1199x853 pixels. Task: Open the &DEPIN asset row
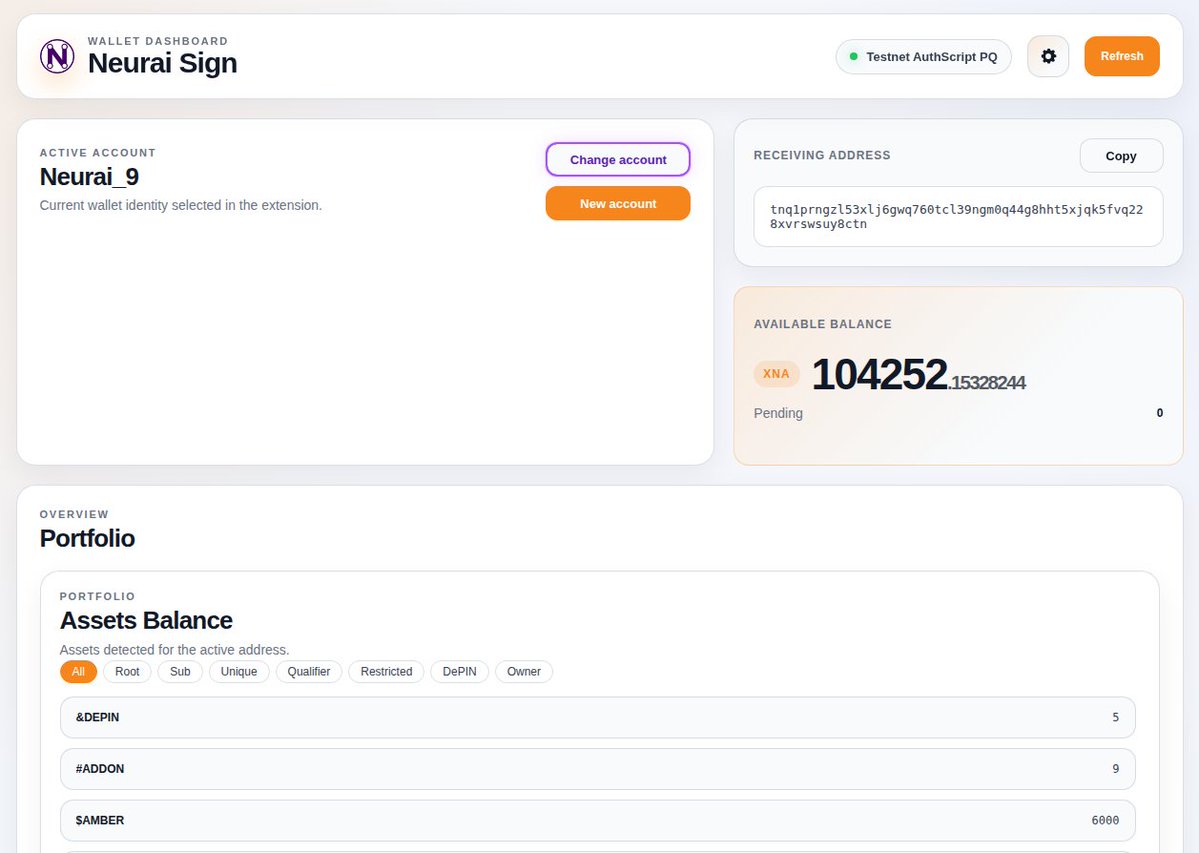pyautogui.click(x=598, y=717)
